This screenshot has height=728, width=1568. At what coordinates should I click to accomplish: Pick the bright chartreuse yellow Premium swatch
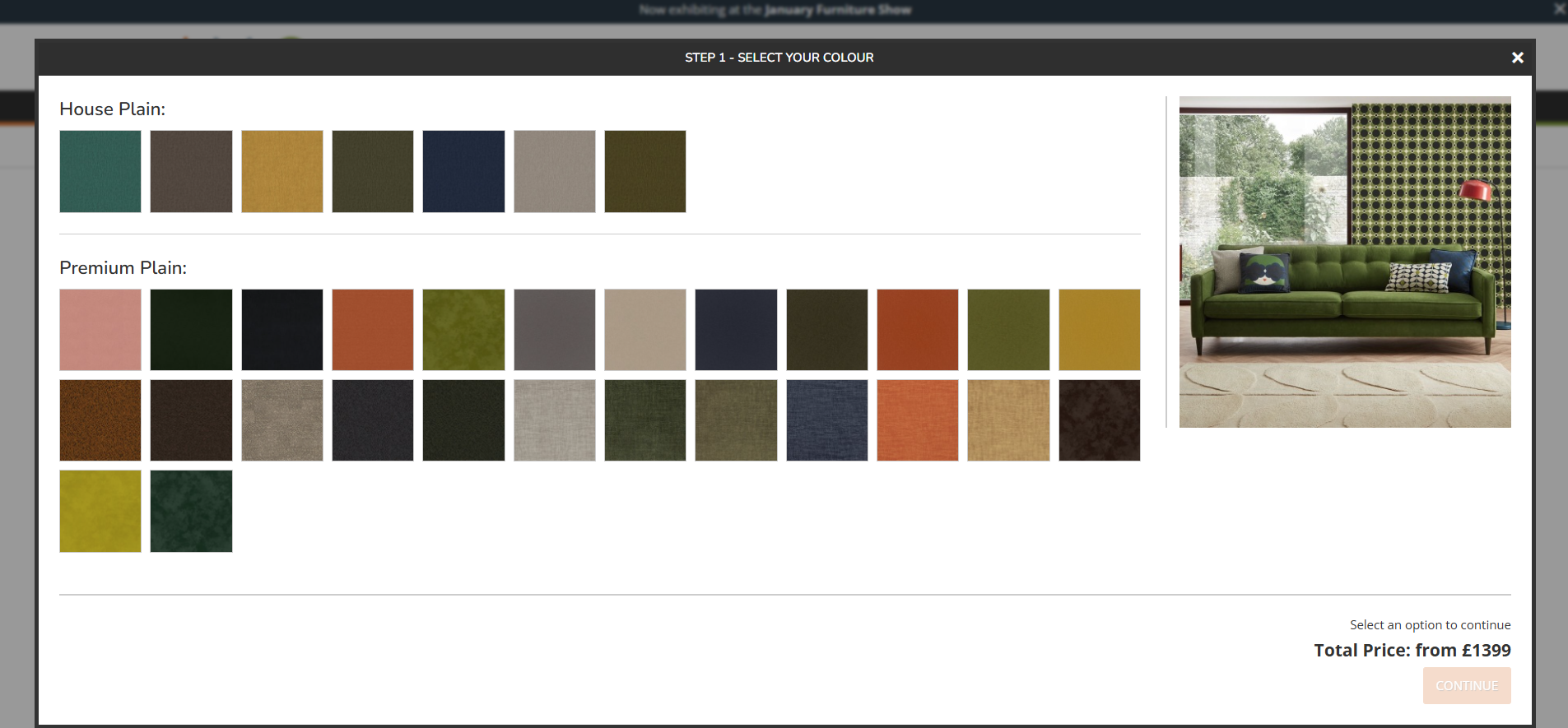tap(100, 511)
